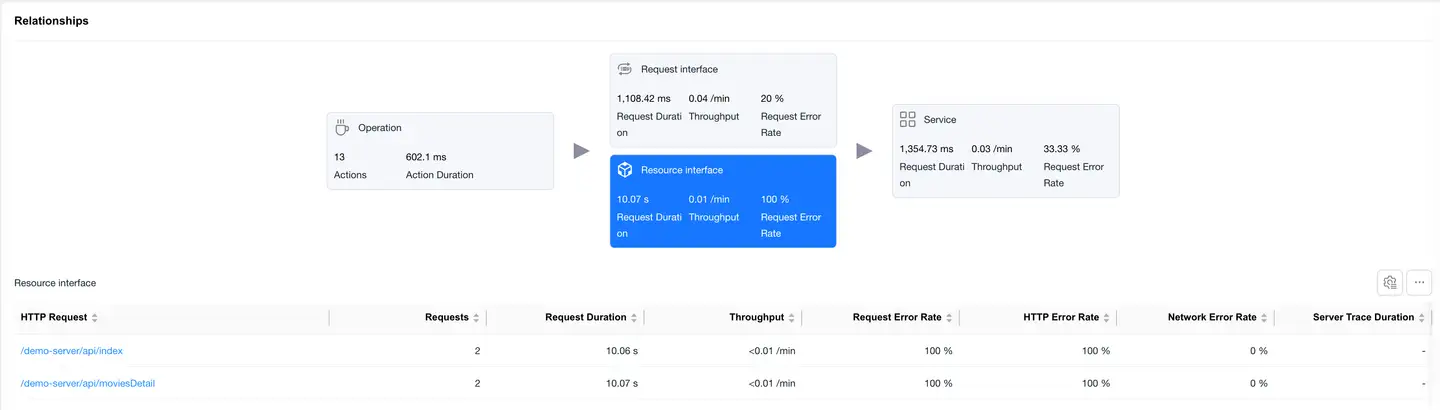This screenshot has height=410, width=1440.
Task: Sort by HTTP Error Rate column
Action: 1106,318
